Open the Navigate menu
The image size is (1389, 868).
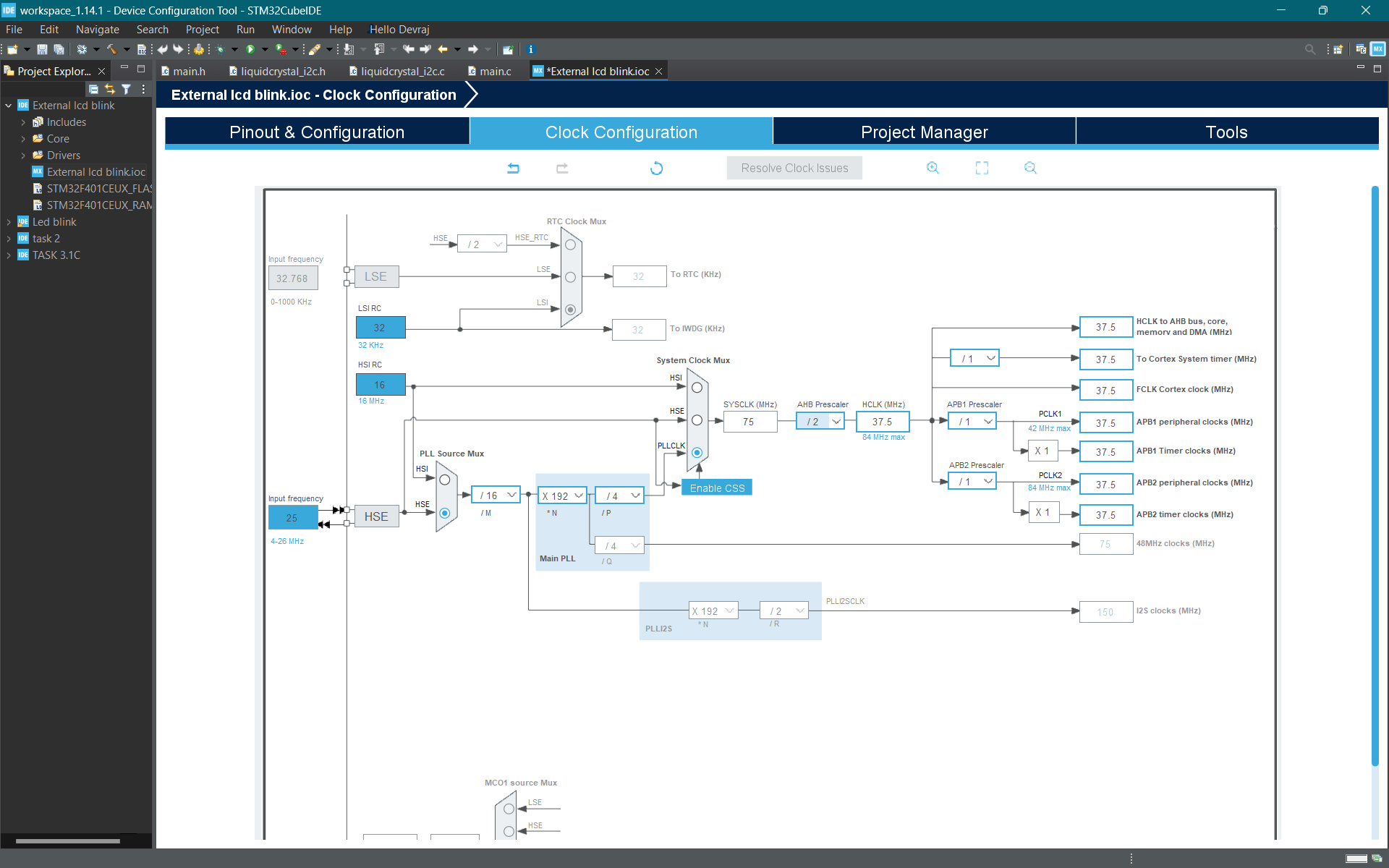tap(98, 30)
